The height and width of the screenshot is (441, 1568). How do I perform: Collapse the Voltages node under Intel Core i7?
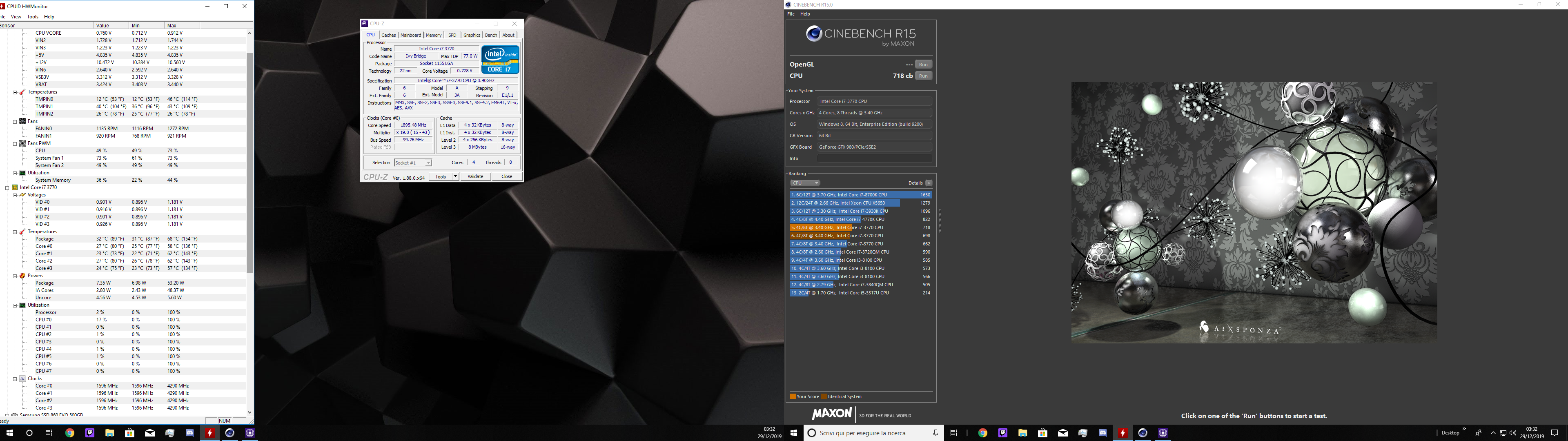tap(15, 195)
